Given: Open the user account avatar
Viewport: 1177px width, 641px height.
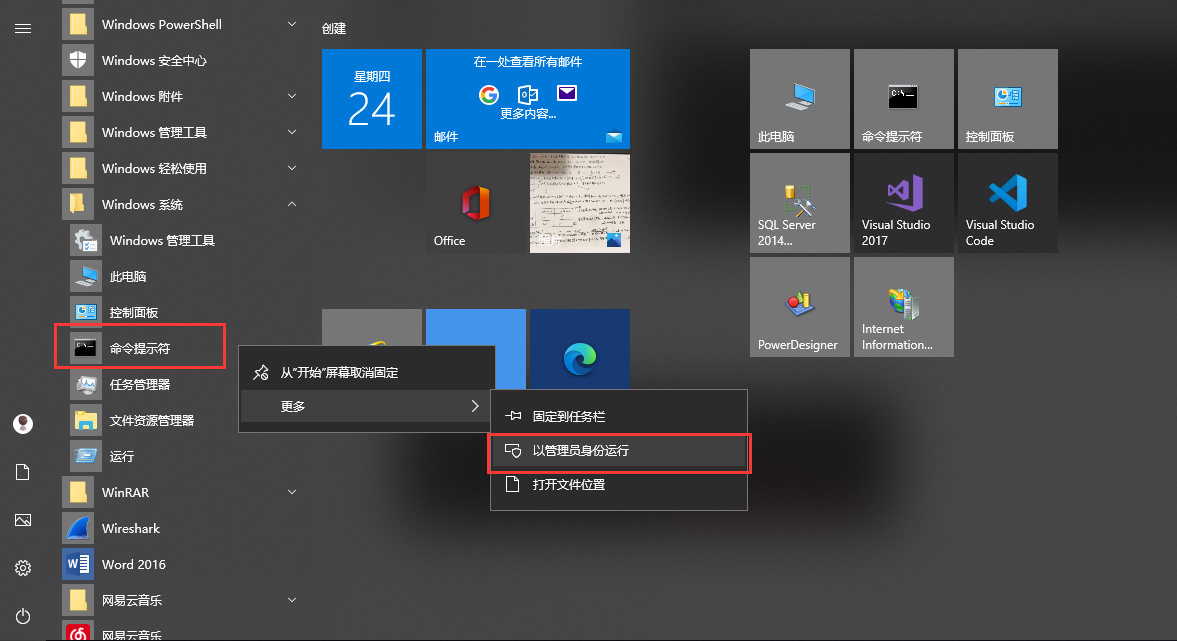Looking at the screenshot, I should (x=23, y=424).
